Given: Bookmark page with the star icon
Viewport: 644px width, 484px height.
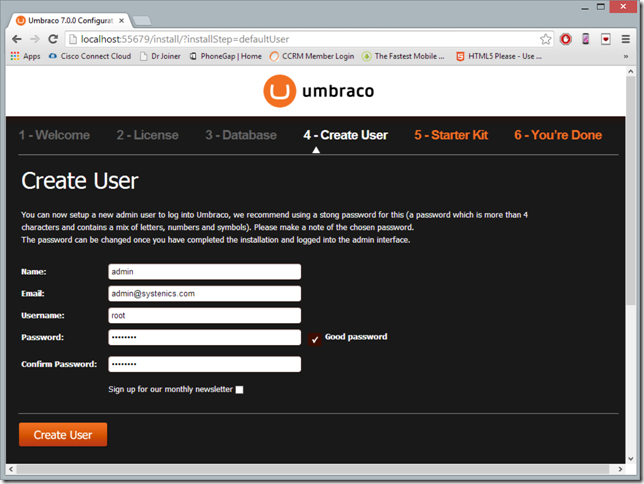Looking at the screenshot, I should 545,39.
